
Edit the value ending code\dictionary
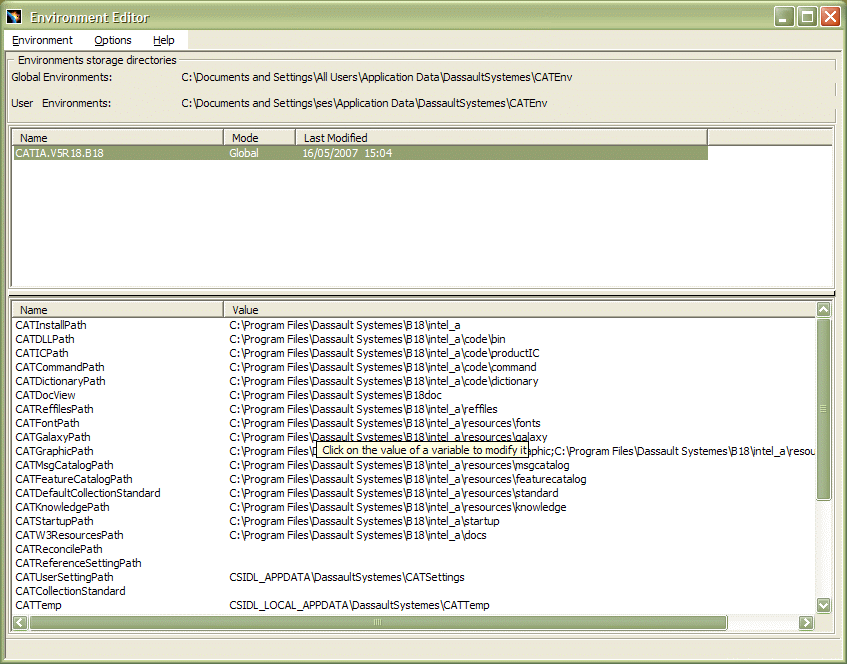pyautogui.click(x=384, y=381)
